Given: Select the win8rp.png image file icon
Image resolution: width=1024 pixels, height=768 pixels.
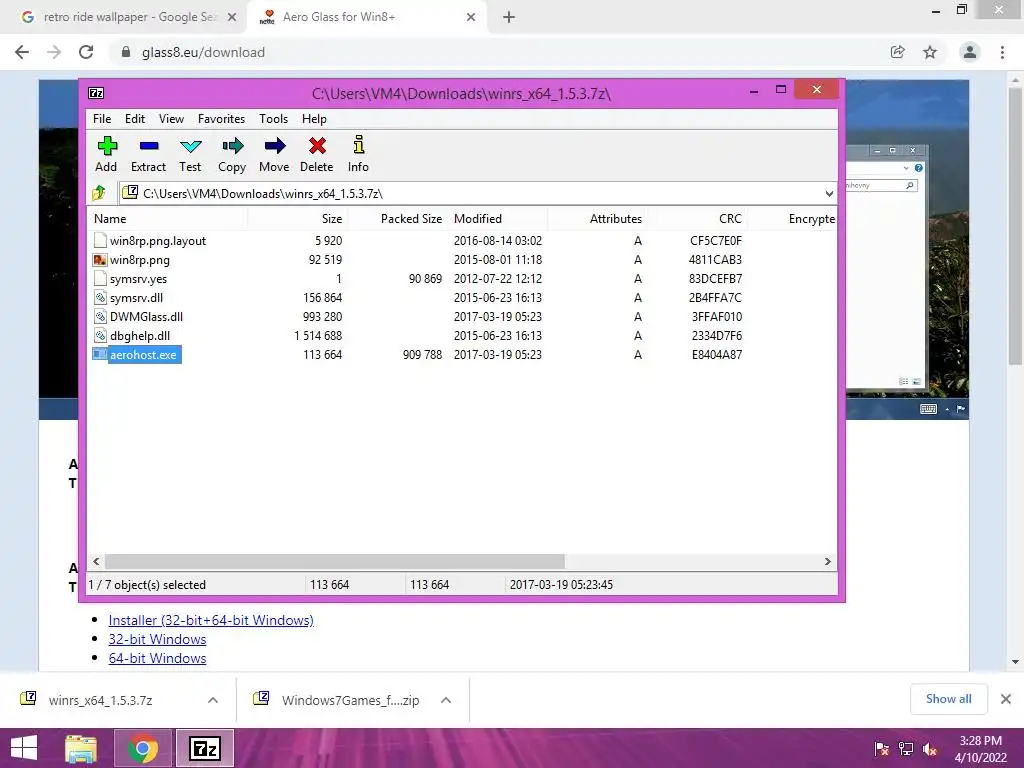Looking at the screenshot, I should click(x=100, y=260).
